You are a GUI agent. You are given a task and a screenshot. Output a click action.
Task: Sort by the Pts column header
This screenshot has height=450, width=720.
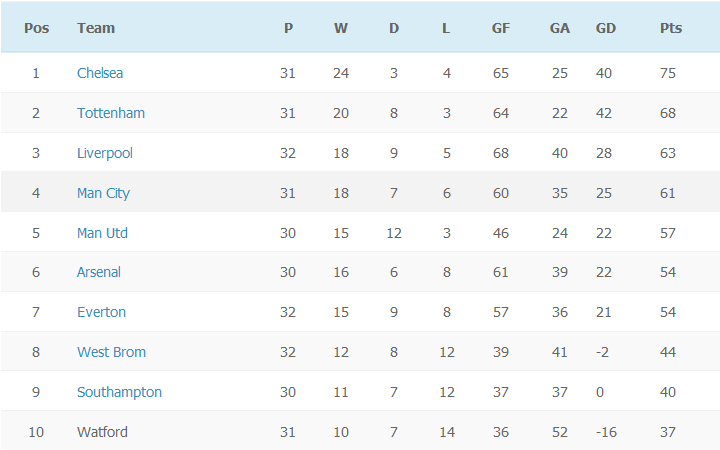[671, 28]
